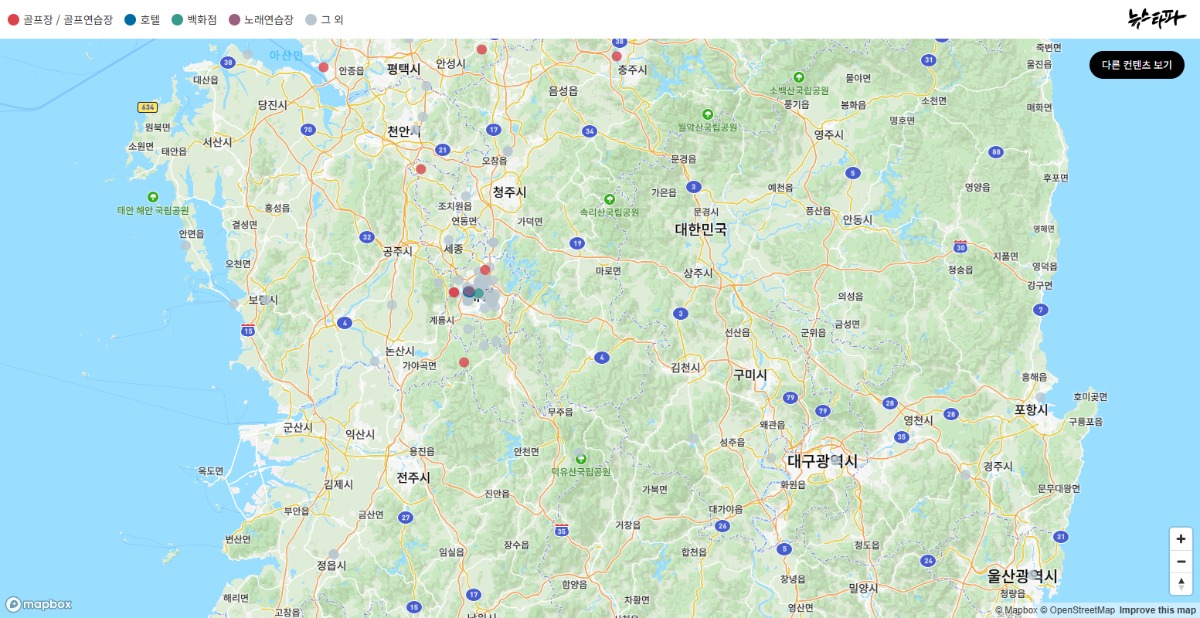Image resolution: width=1200 pixels, height=618 pixels.
Task: Select the 월악산국립공원 park icon
Action: [707, 114]
